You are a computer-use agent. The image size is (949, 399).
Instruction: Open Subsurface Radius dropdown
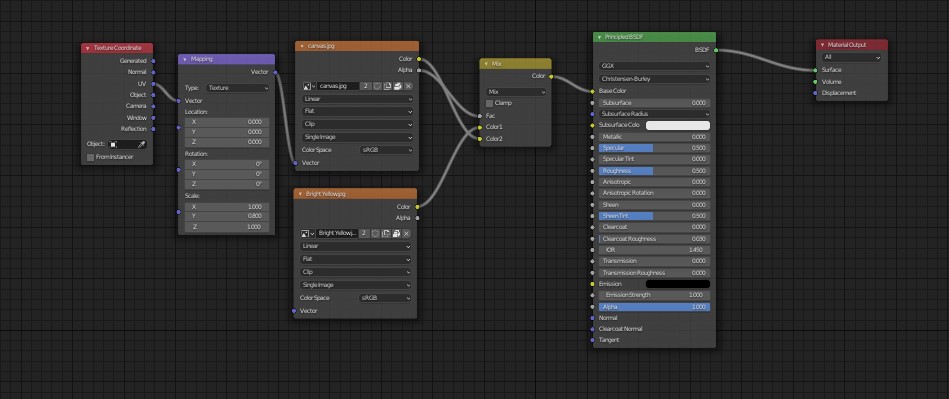pyautogui.click(x=654, y=114)
